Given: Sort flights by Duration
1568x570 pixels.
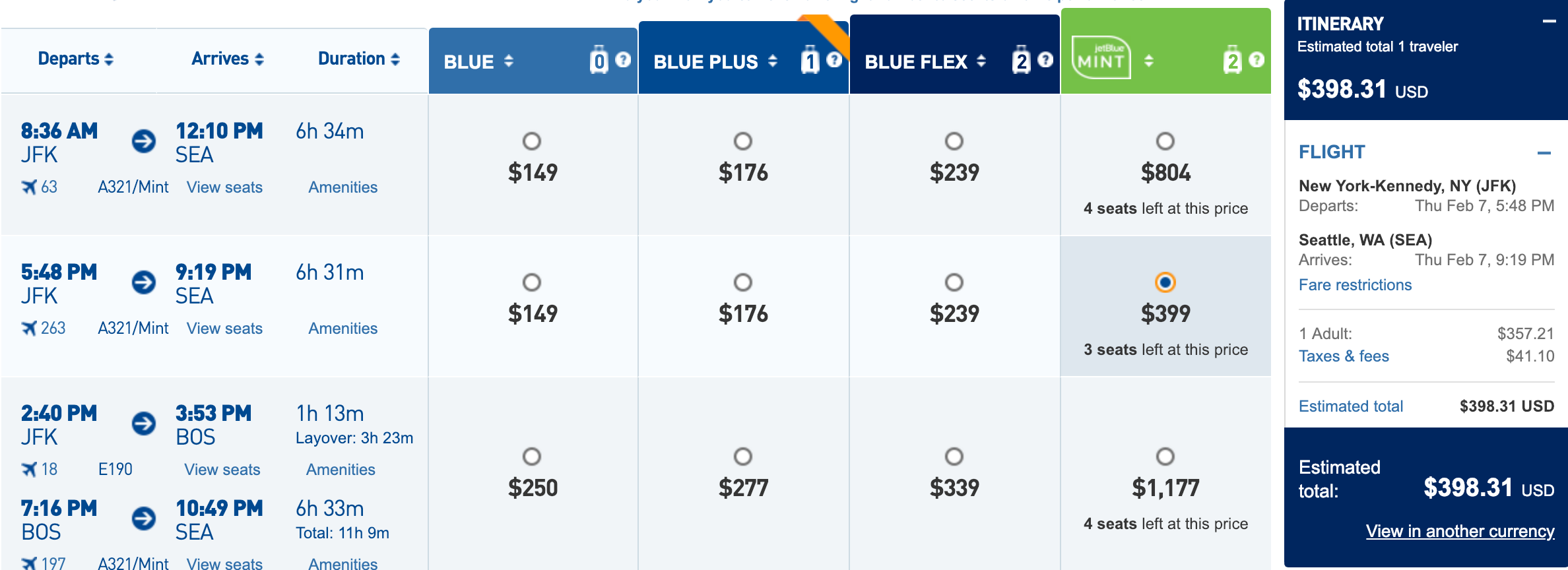Looking at the screenshot, I should coord(358,59).
